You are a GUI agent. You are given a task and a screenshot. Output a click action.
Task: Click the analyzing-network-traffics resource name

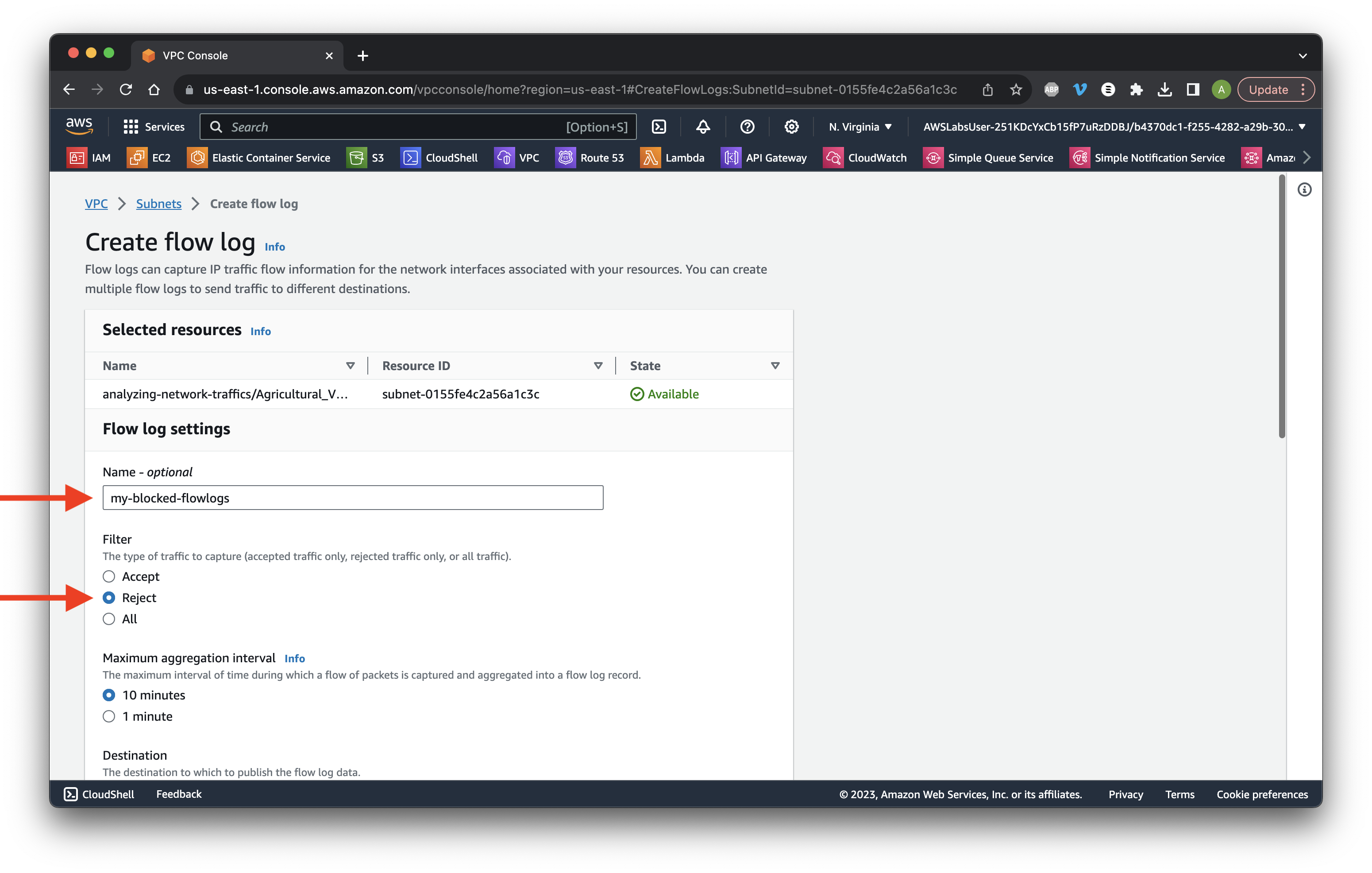(225, 394)
